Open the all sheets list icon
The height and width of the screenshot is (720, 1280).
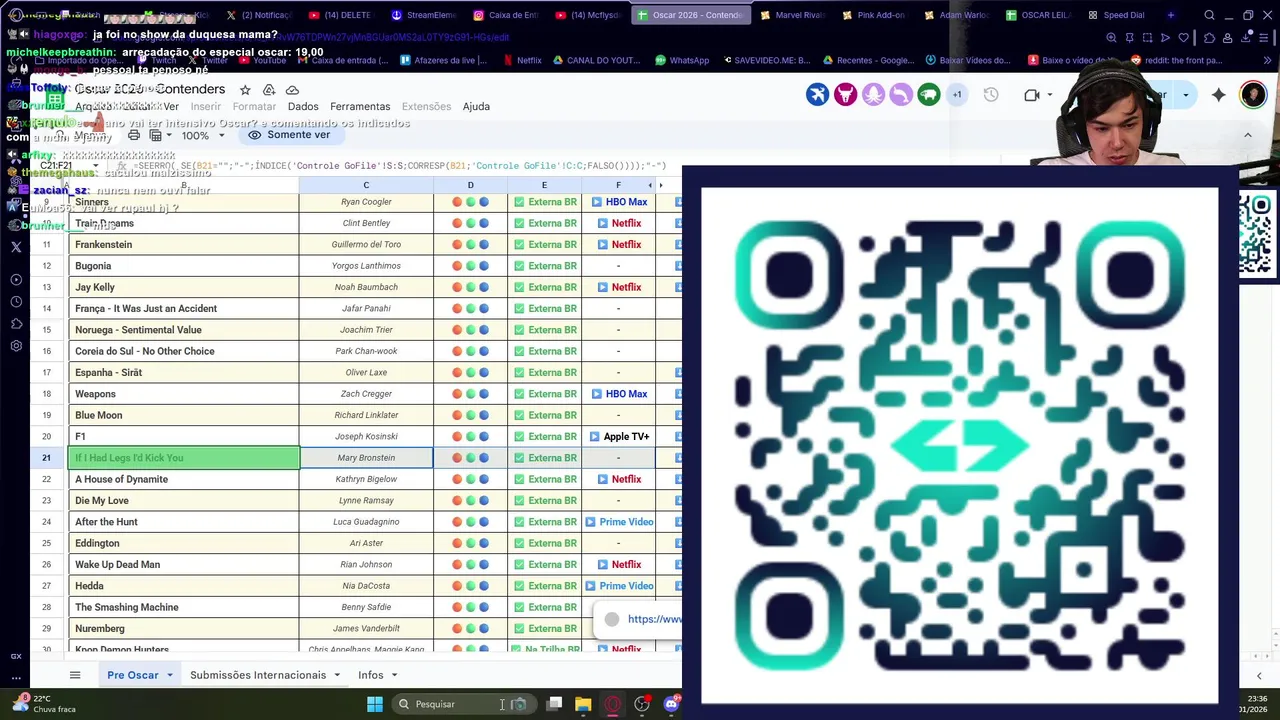74,675
